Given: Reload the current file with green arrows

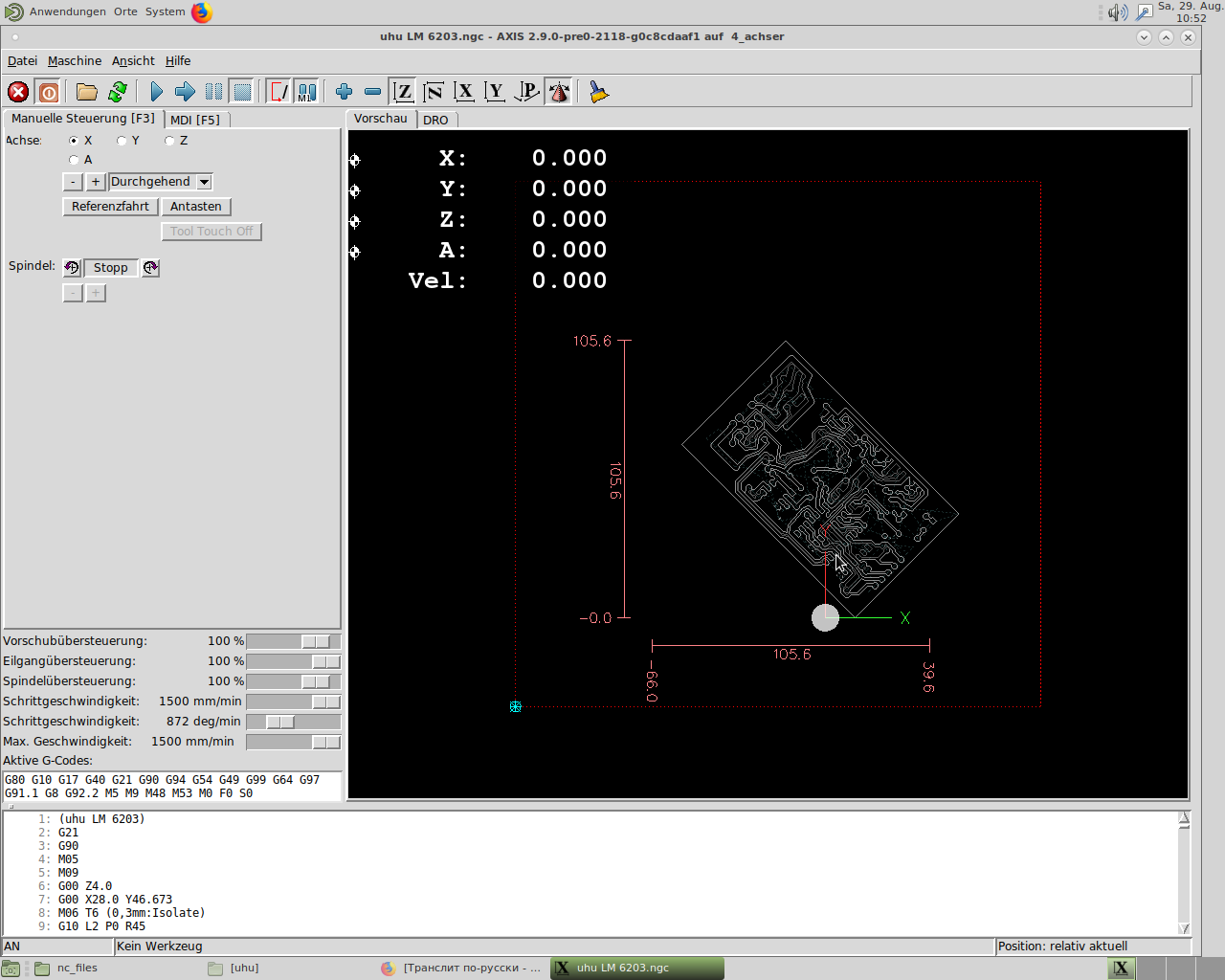Looking at the screenshot, I should (118, 92).
